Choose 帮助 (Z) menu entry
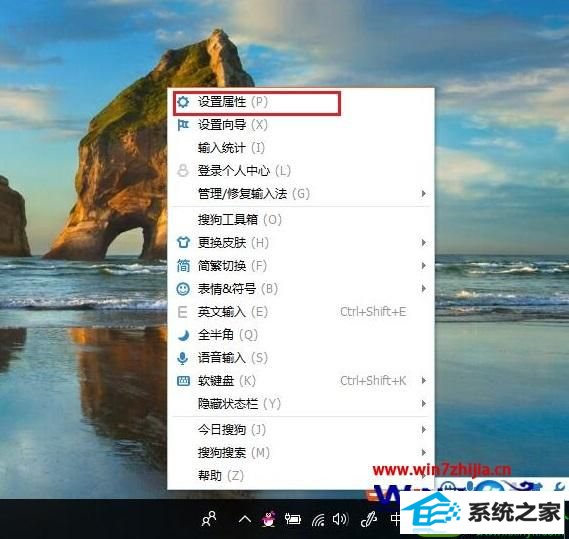This screenshot has height=539, width=569. tap(301, 475)
